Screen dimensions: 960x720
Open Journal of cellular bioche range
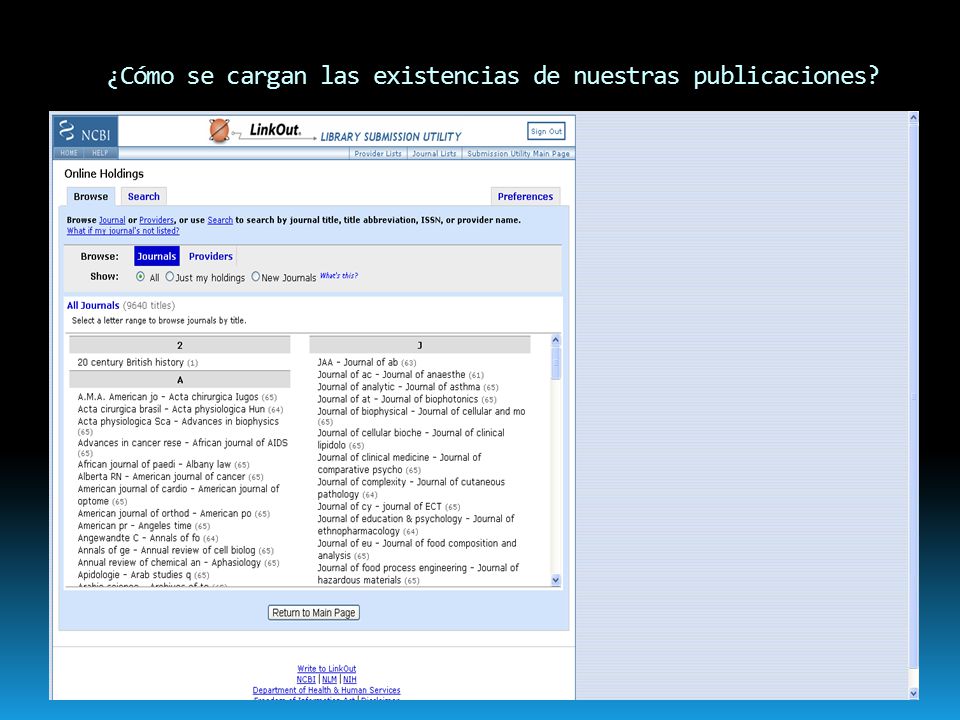click(411, 438)
